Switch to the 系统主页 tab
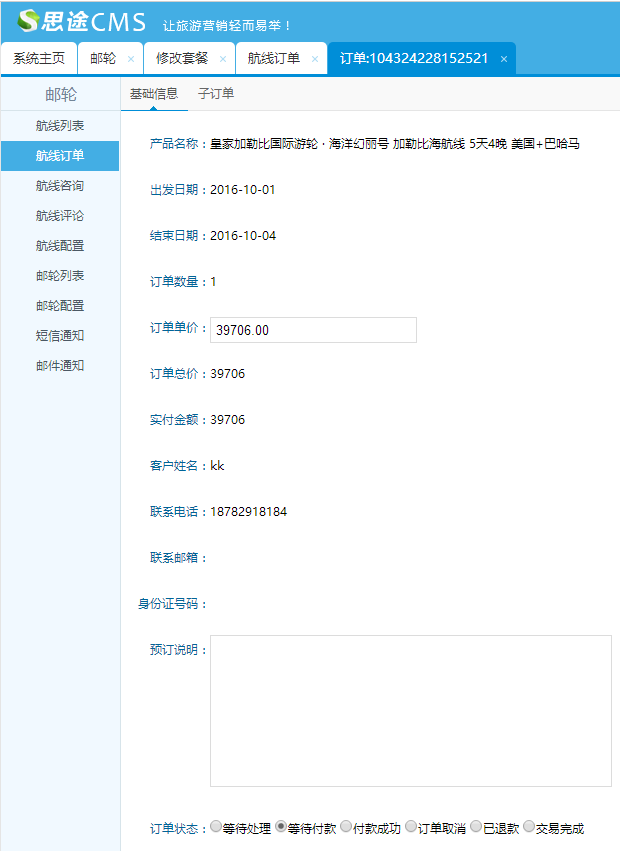Image resolution: width=620 pixels, height=851 pixels. click(x=39, y=58)
